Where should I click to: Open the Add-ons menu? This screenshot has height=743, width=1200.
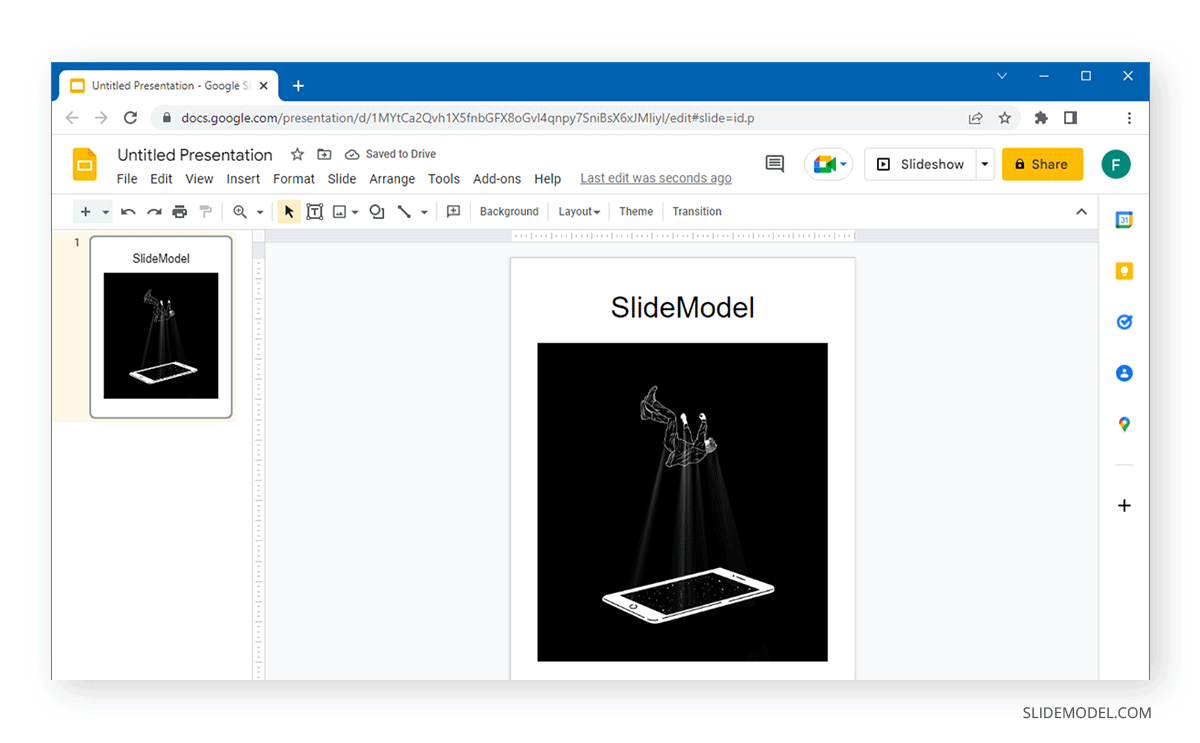click(497, 179)
